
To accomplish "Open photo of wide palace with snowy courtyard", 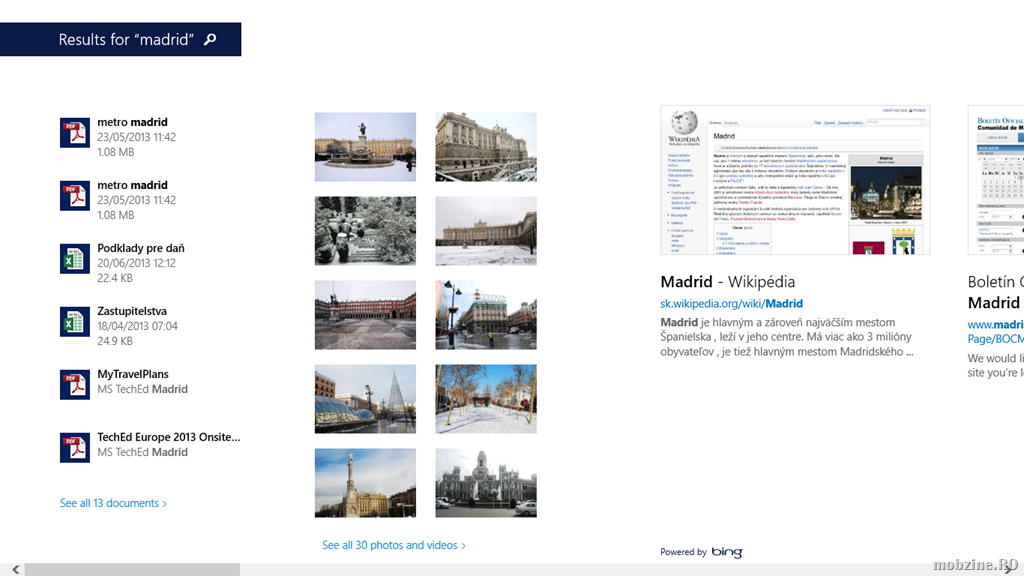I will click(x=486, y=231).
